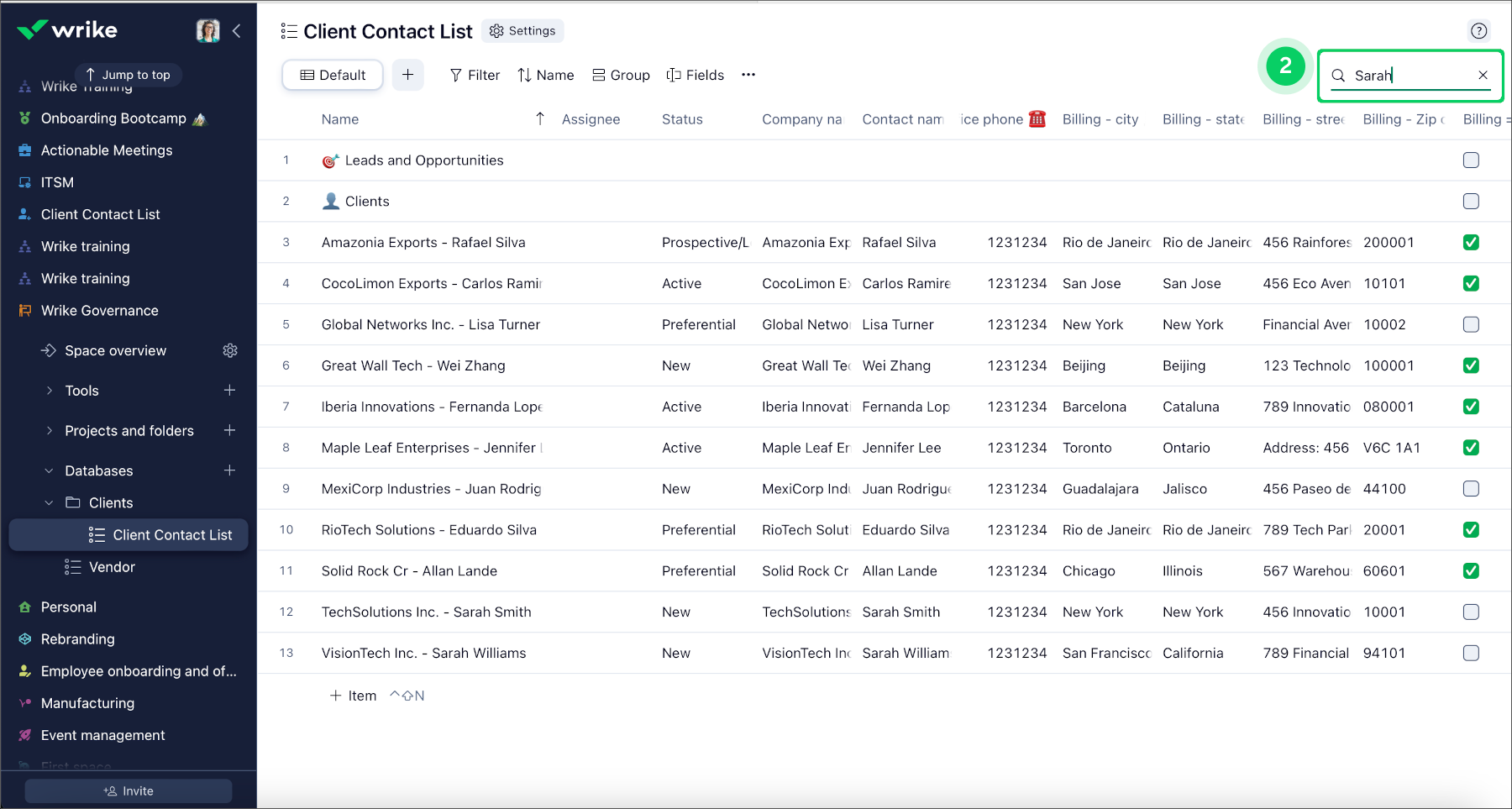Open the Fields column manager
This screenshot has width=1512, height=809.
(x=696, y=75)
